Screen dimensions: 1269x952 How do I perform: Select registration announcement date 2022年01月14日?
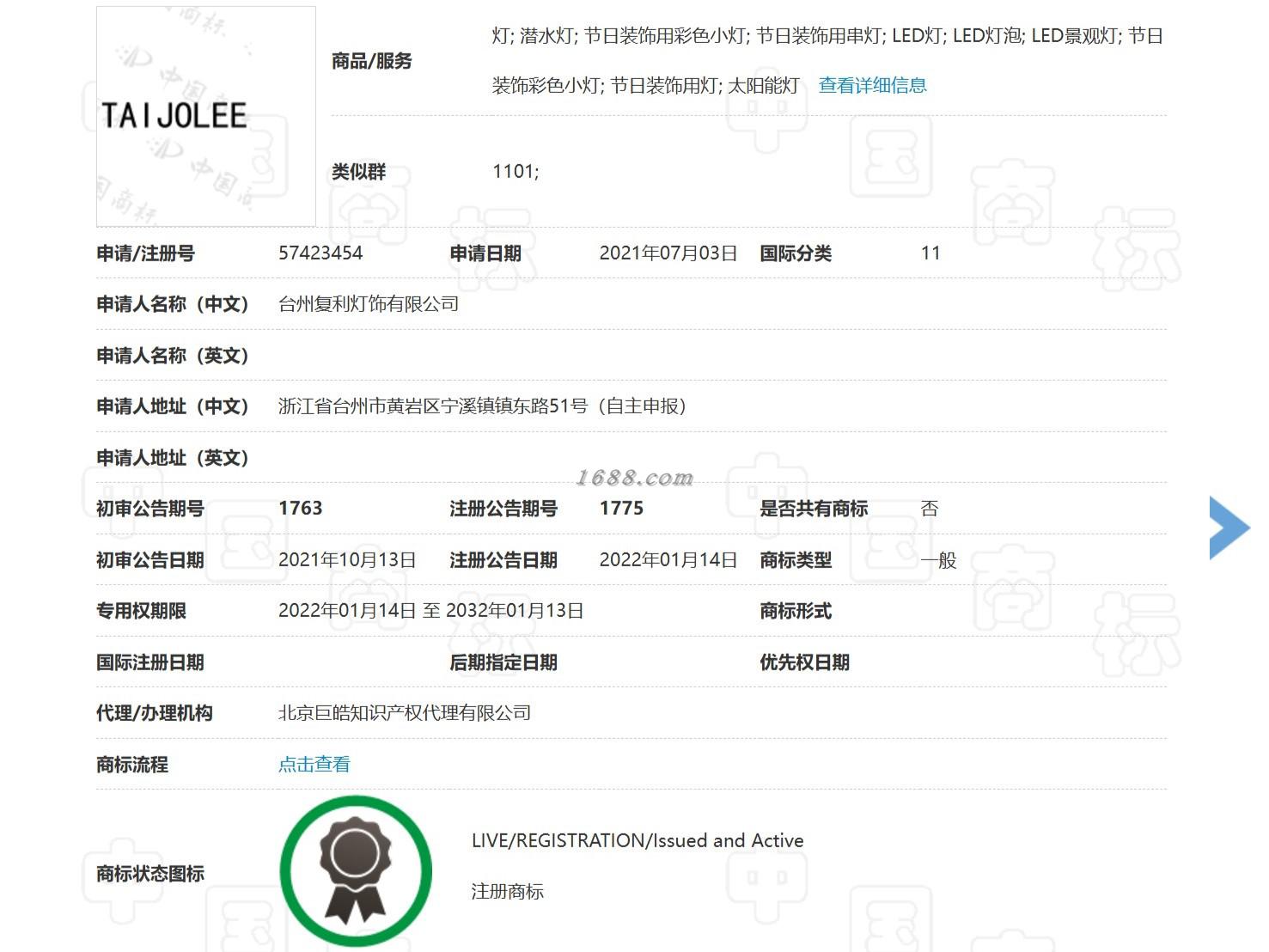click(668, 559)
